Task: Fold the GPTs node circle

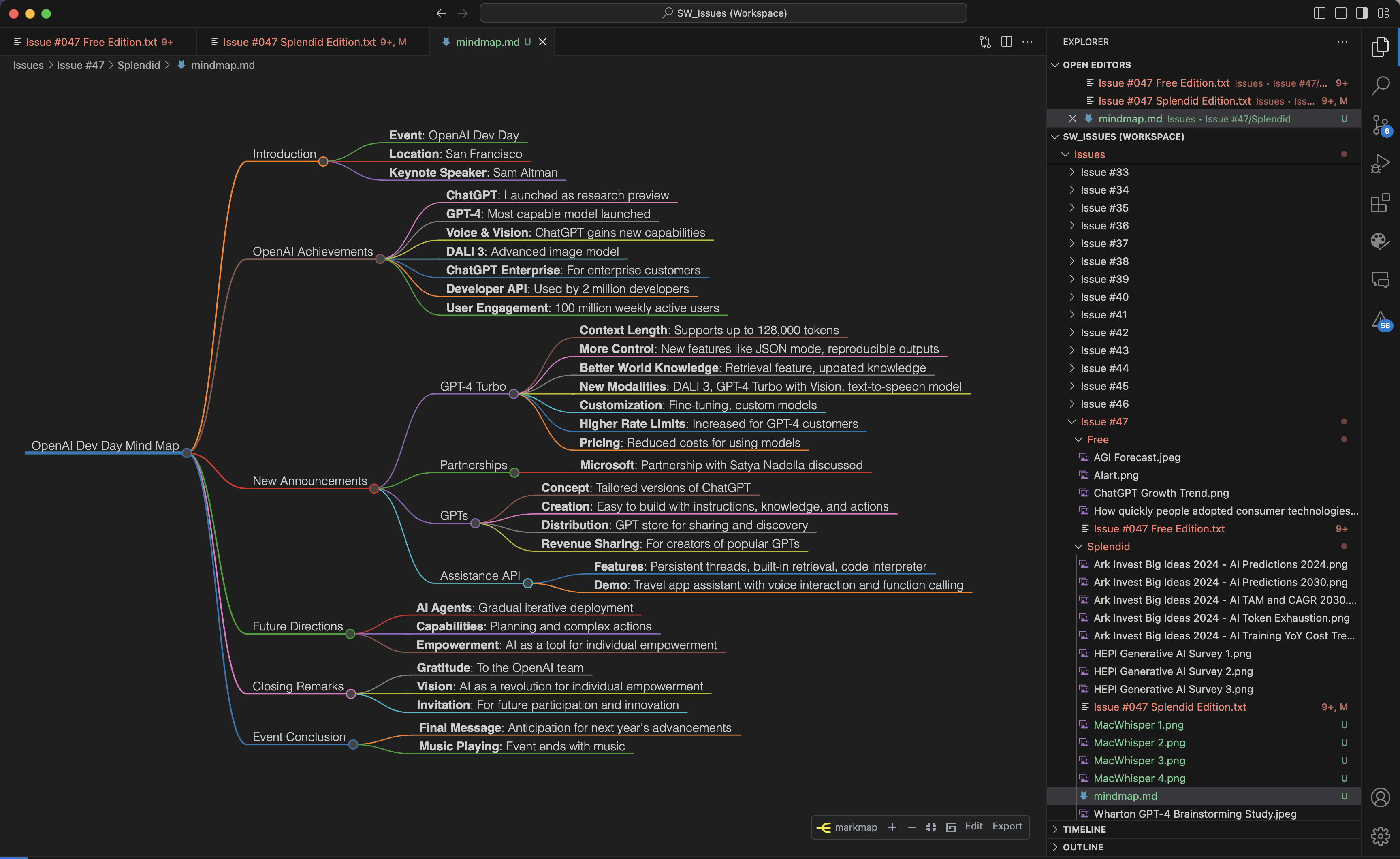Action: pos(476,523)
